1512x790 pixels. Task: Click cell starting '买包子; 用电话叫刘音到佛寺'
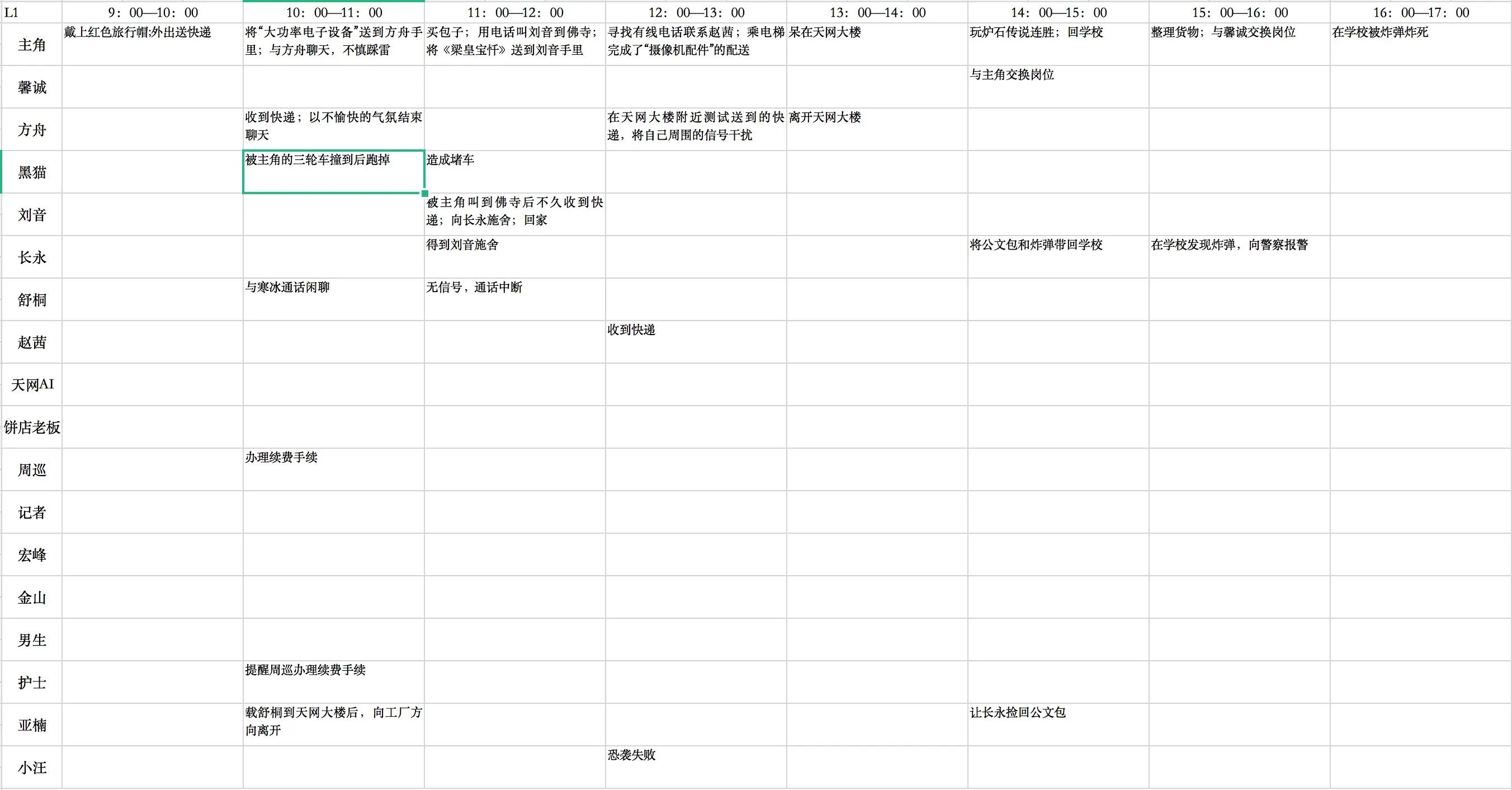click(x=515, y=45)
